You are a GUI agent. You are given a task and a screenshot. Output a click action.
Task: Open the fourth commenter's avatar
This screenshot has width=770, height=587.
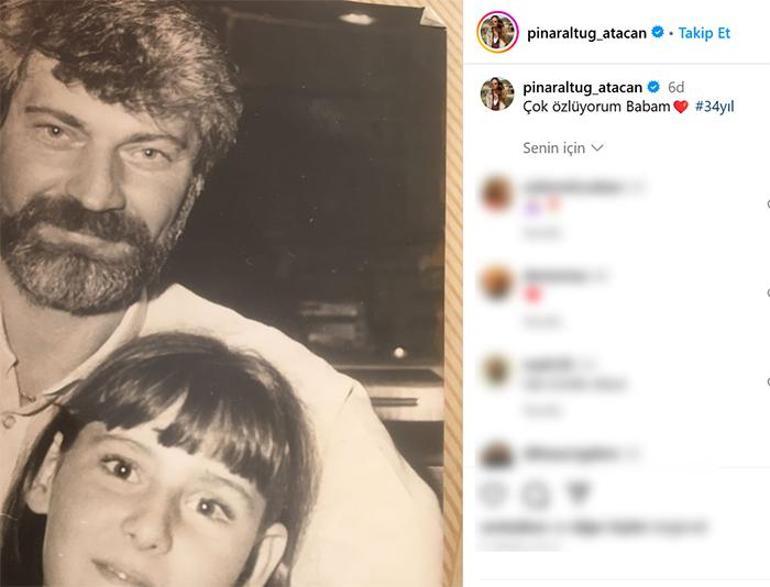point(497,455)
